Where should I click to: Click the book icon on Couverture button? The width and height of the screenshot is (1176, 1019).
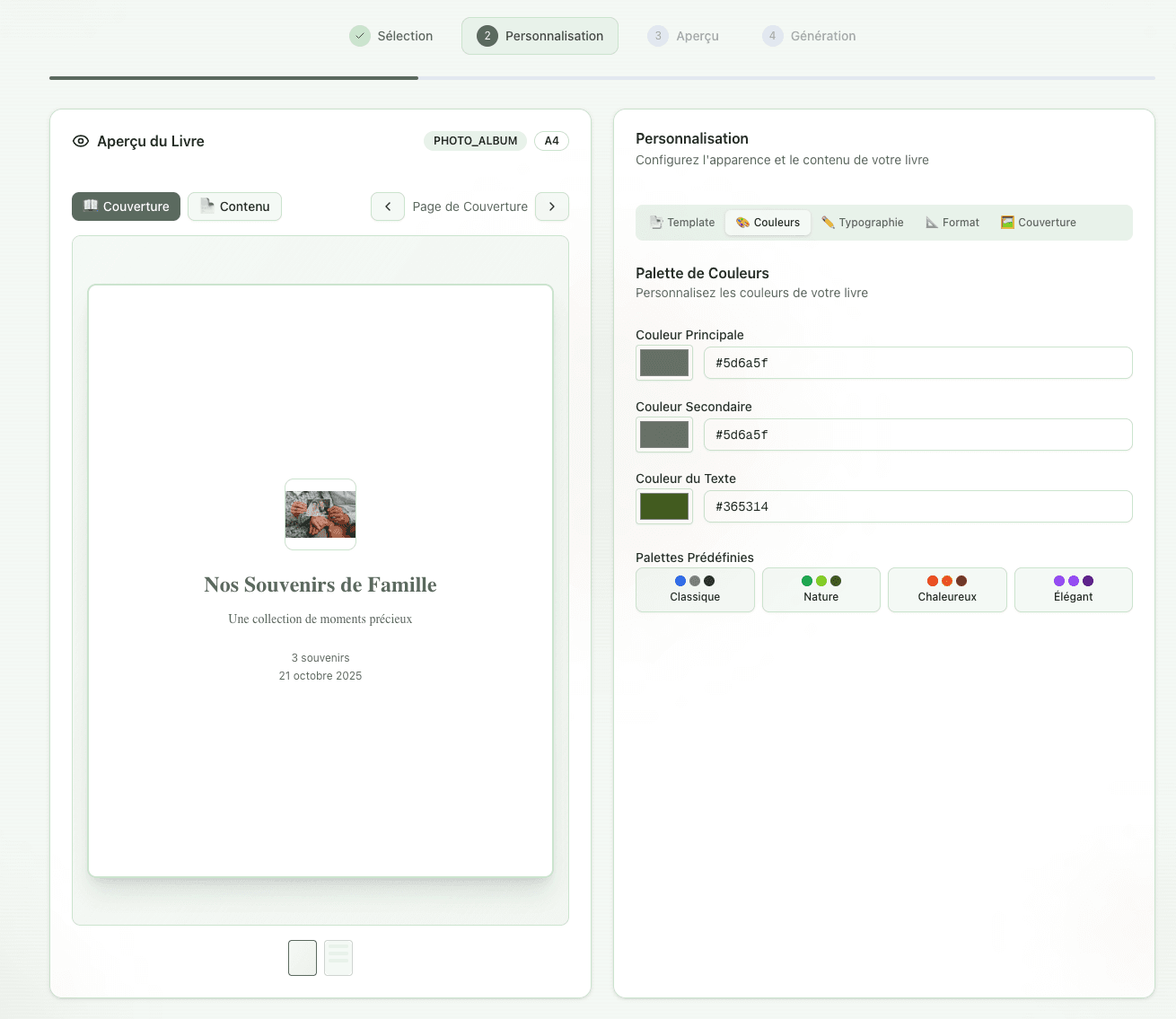(x=91, y=206)
